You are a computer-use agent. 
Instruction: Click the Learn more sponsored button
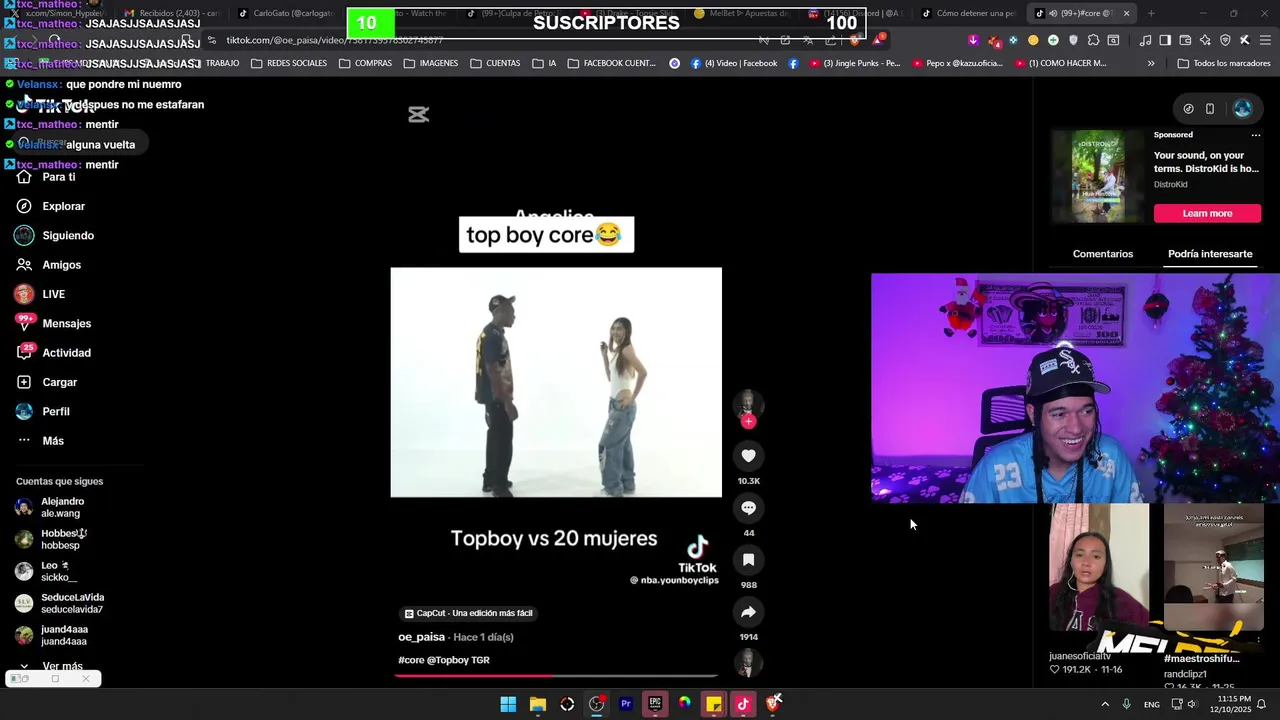coord(1207,213)
